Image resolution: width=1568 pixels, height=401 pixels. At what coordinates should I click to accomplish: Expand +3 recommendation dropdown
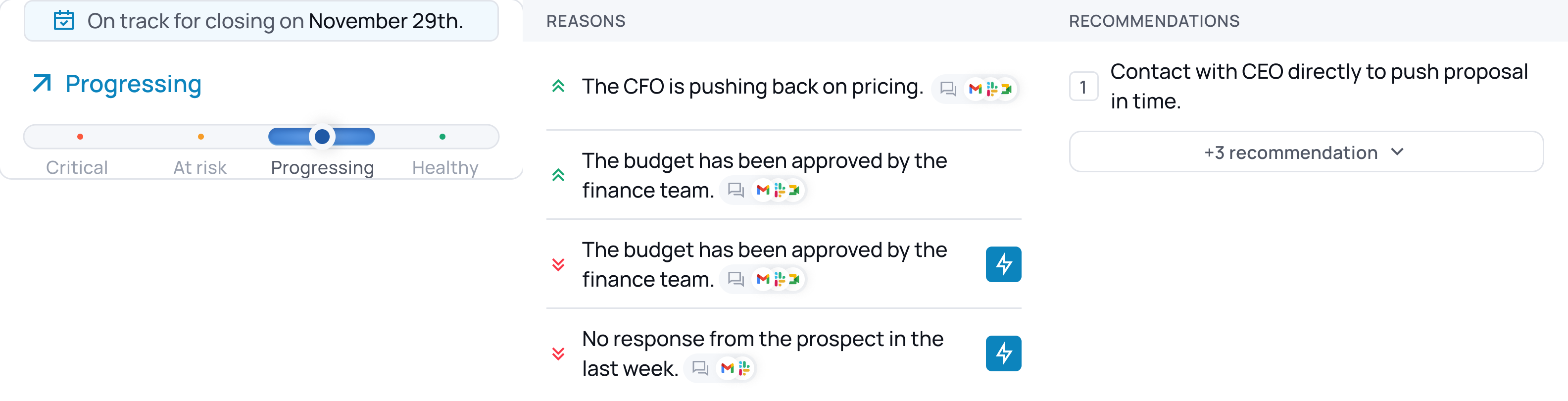(1306, 152)
